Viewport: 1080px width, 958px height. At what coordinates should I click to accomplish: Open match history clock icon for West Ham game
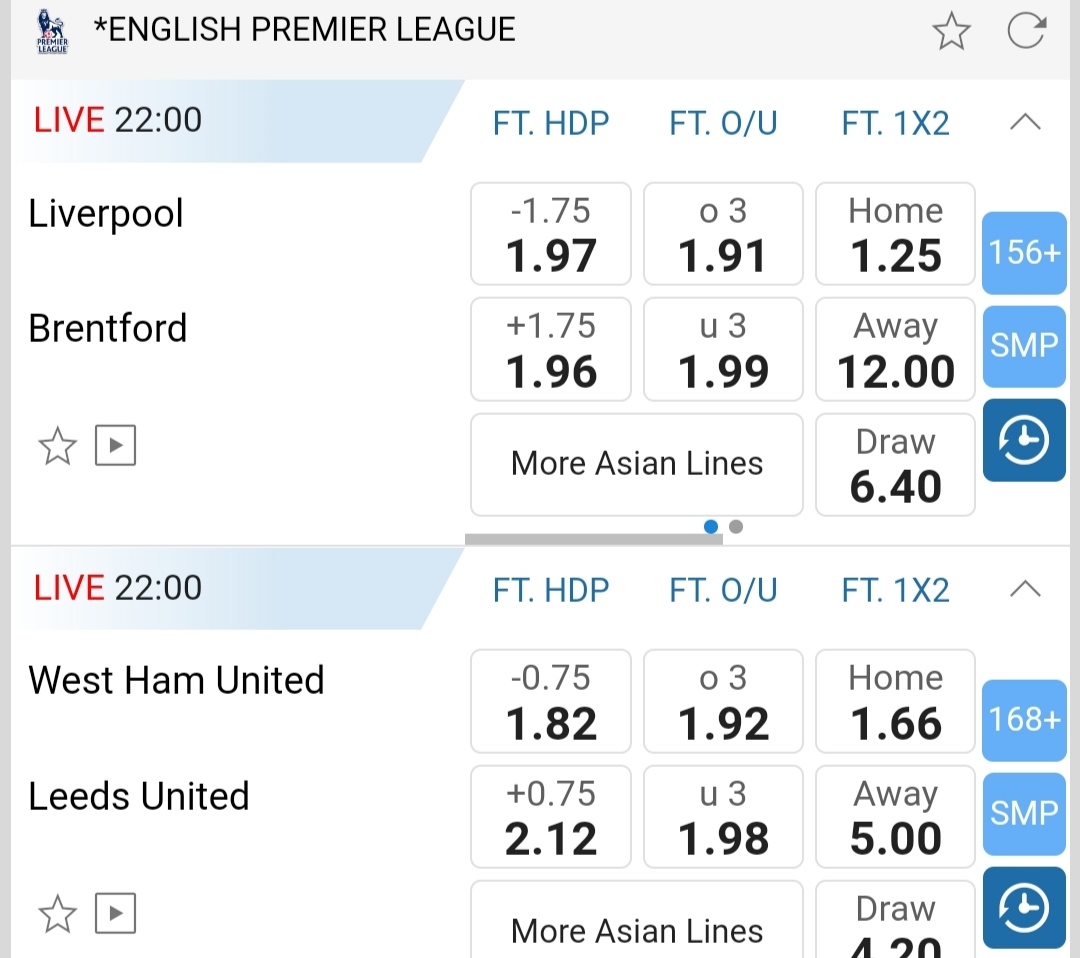[x=1024, y=908]
